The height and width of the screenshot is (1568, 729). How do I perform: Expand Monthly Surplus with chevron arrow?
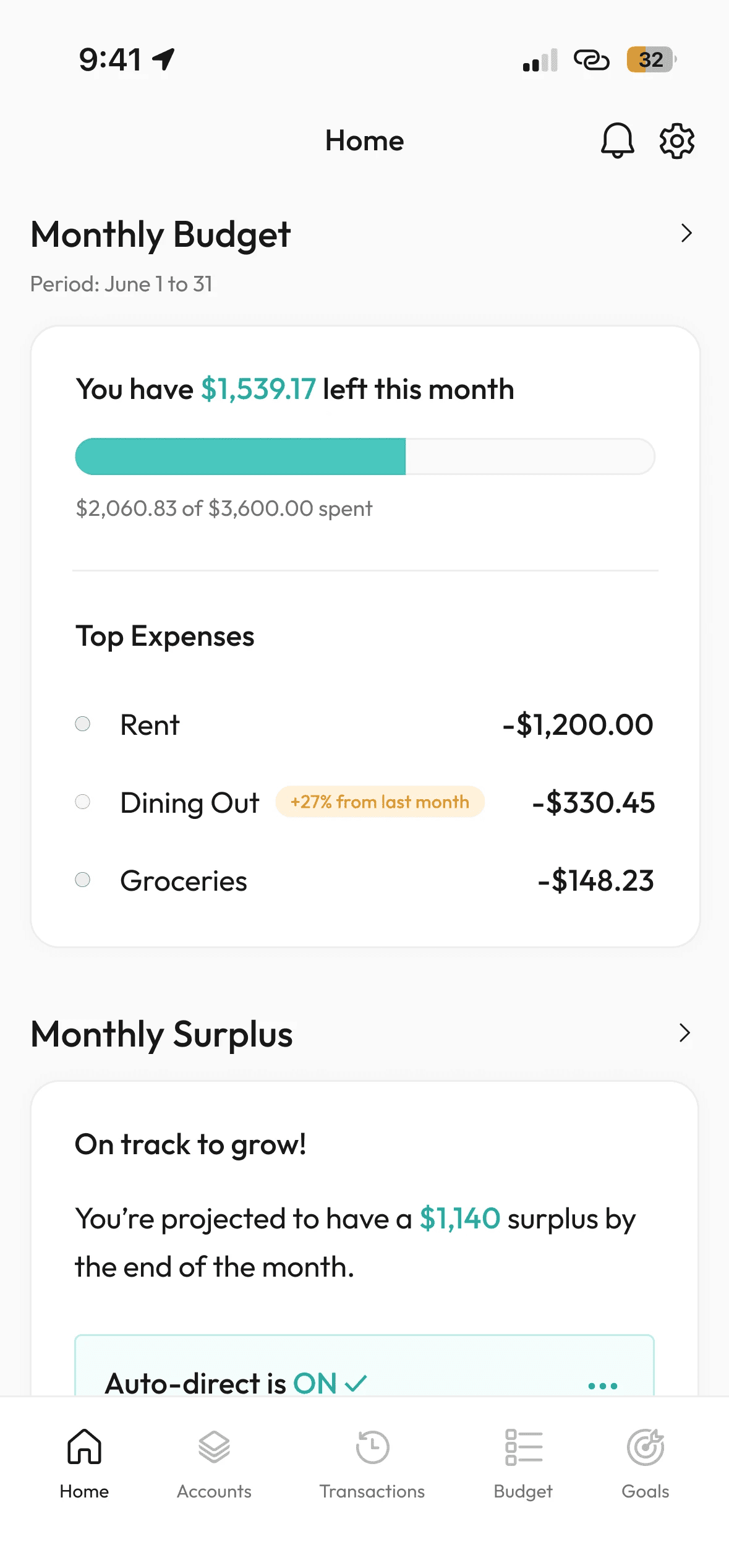click(x=684, y=1032)
